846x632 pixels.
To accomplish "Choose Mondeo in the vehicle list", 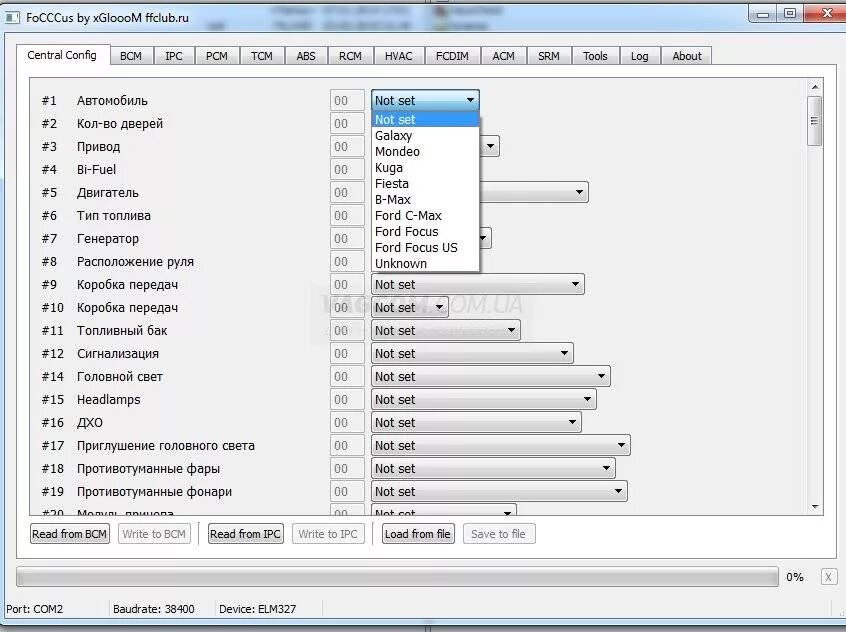I will pos(425,152).
